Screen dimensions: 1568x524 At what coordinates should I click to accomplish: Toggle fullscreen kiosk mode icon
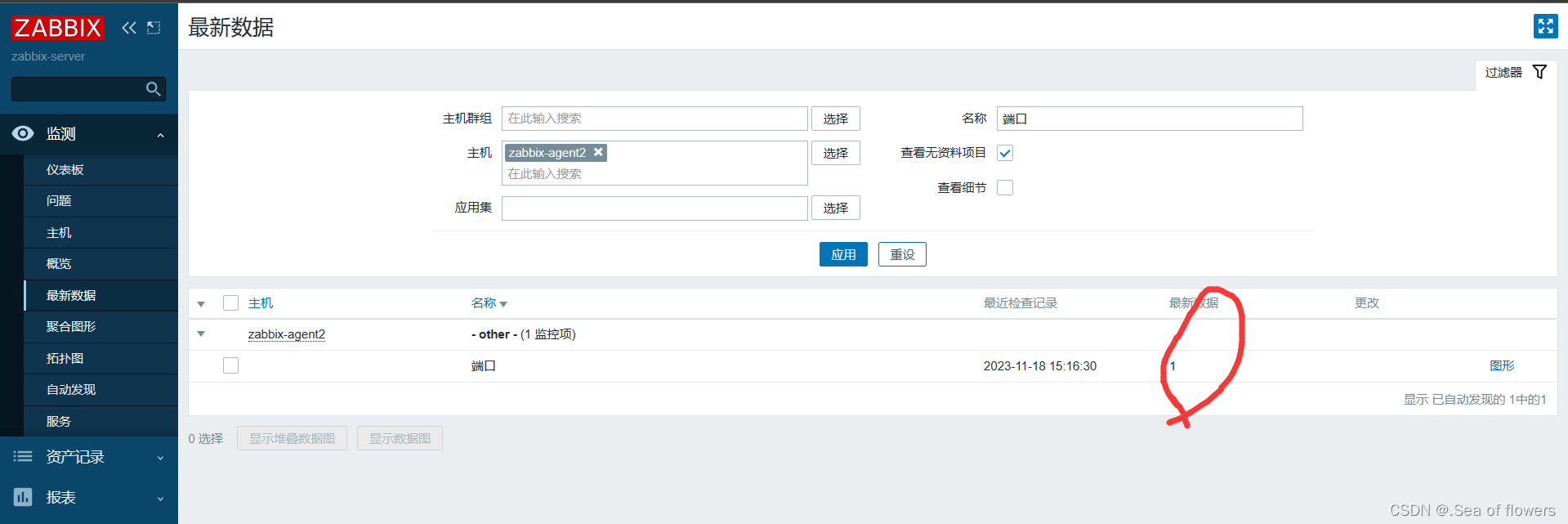click(x=1545, y=26)
